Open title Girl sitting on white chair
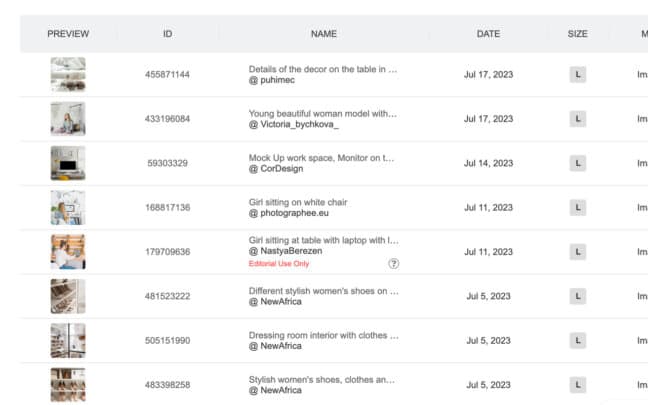 point(298,202)
